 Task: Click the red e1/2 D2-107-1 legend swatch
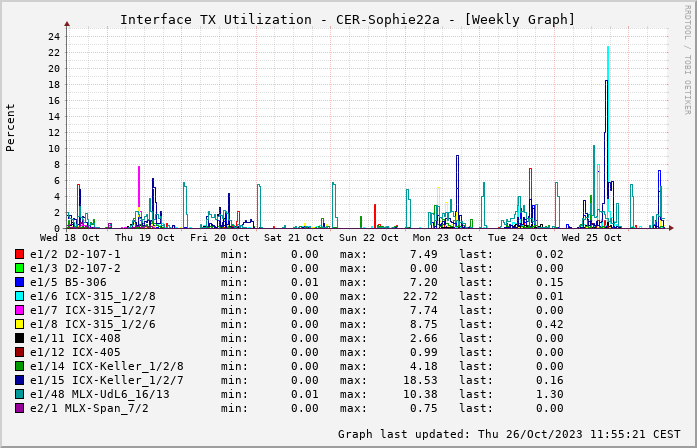(19, 254)
